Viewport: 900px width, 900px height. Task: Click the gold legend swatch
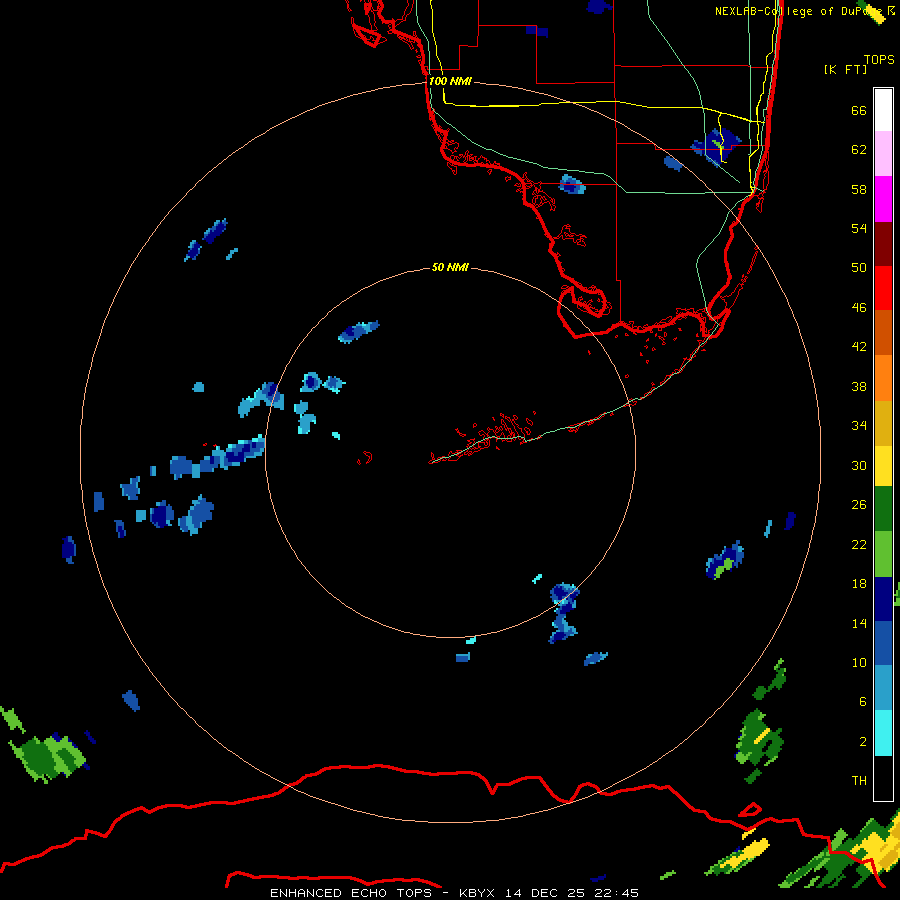pyautogui.click(x=883, y=423)
